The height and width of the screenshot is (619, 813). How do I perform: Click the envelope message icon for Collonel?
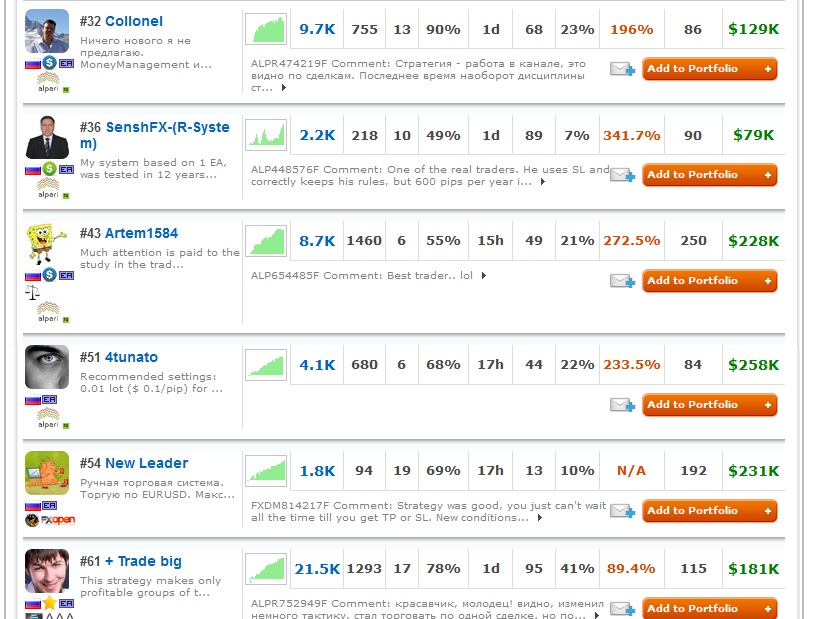click(622, 70)
